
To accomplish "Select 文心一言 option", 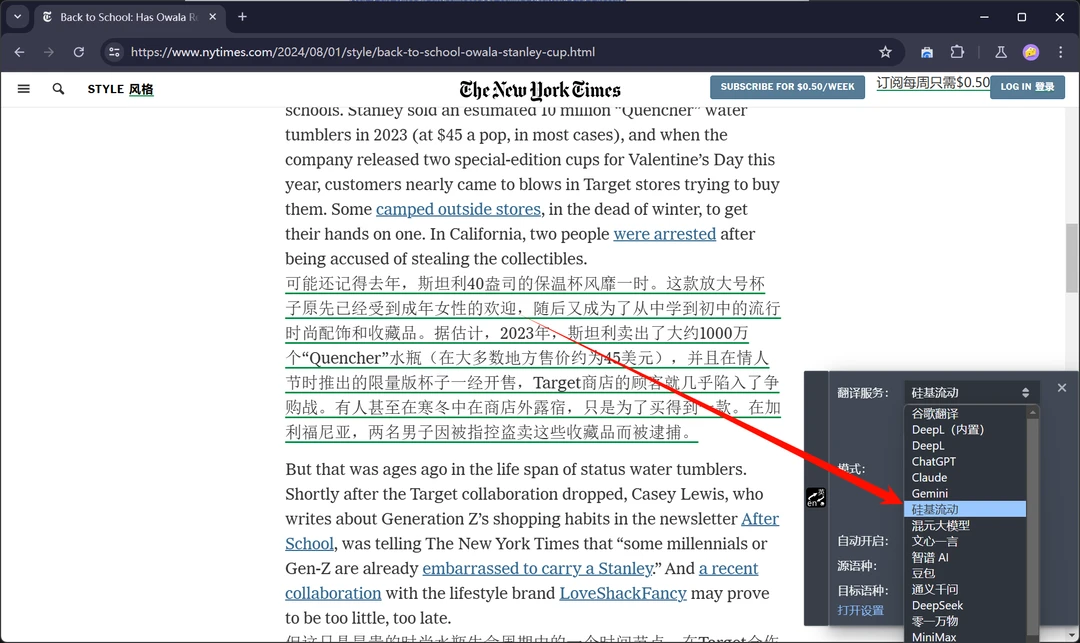I will (965, 541).
